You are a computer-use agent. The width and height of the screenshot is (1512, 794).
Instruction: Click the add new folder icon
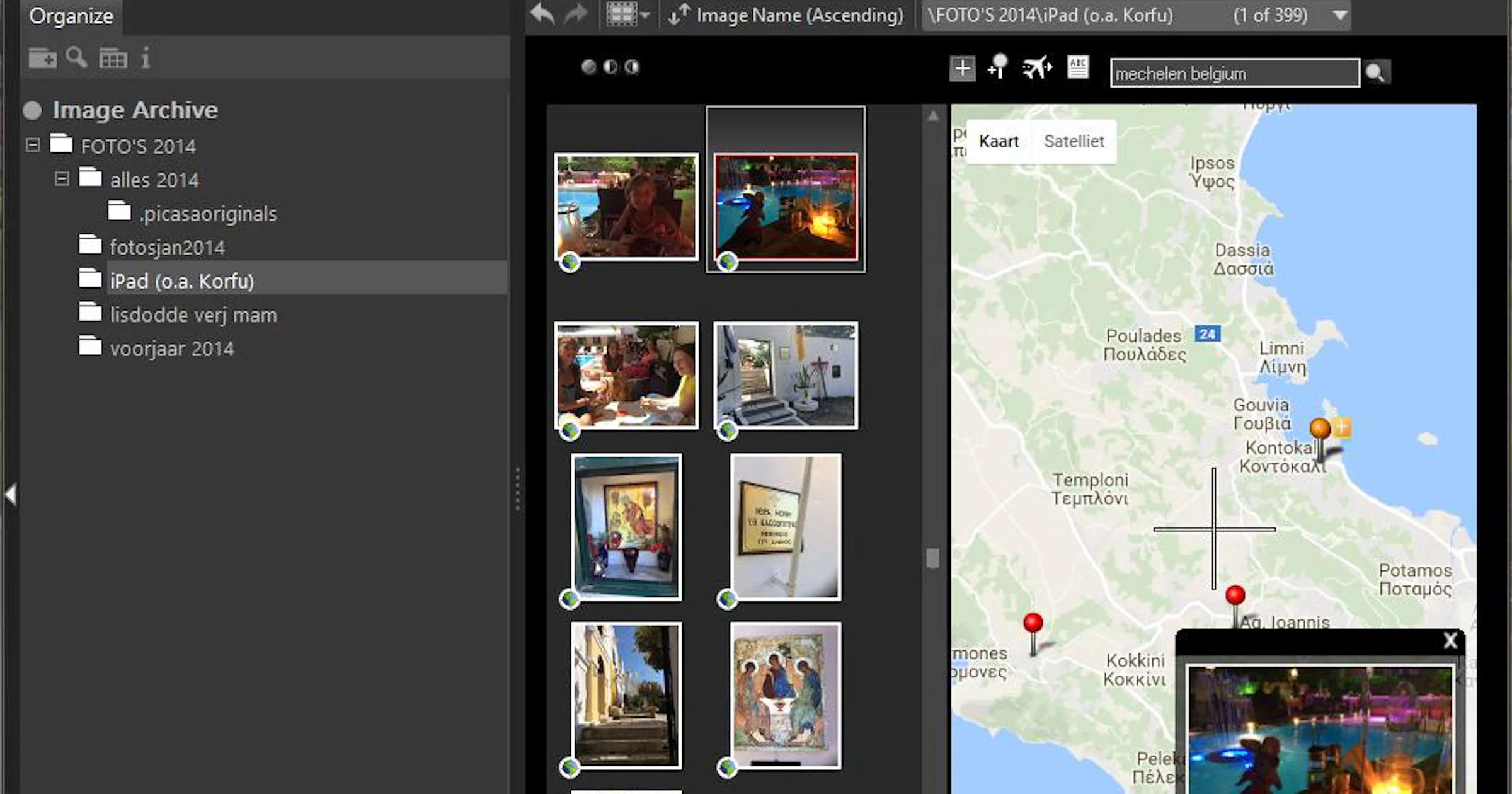pyautogui.click(x=42, y=58)
